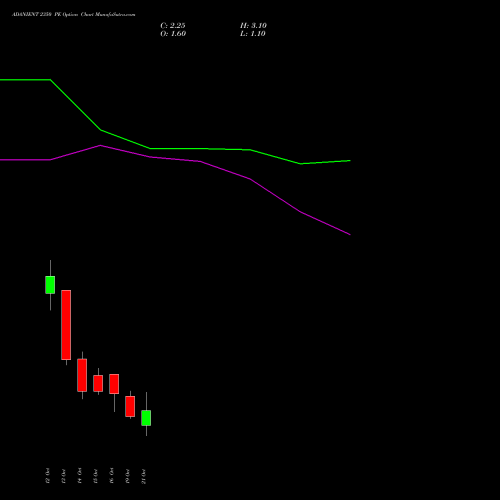Click the "16 Oct" date axis label

(x=112, y=476)
